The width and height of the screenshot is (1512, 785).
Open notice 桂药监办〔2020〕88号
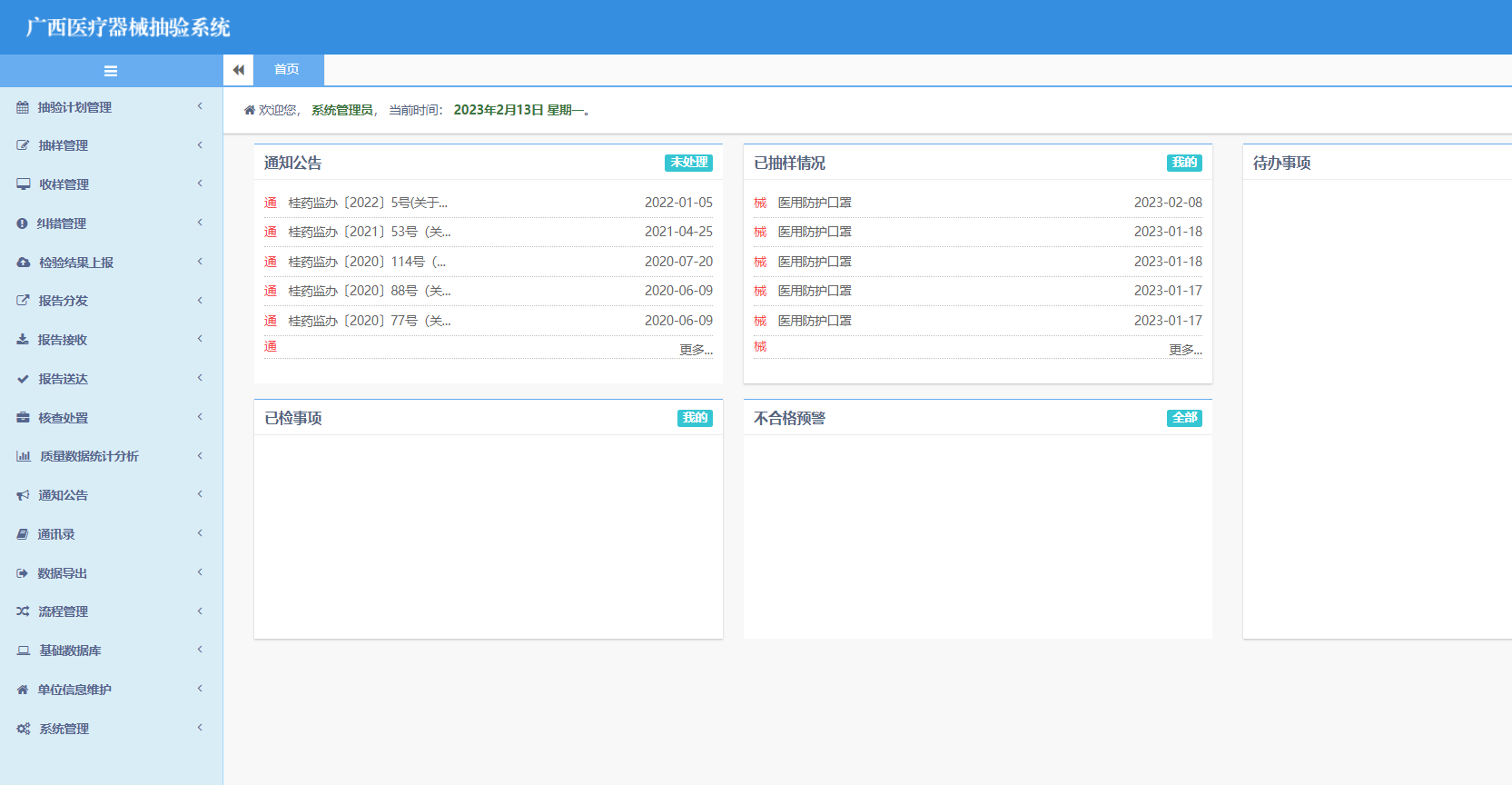[370, 291]
